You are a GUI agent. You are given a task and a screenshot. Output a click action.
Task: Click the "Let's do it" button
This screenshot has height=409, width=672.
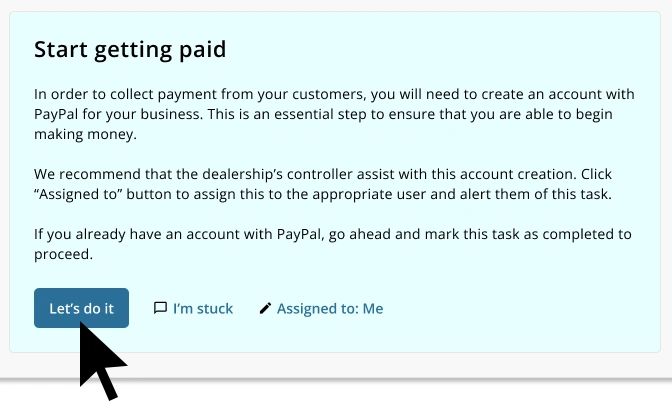pyautogui.click(x=81, y=308)
